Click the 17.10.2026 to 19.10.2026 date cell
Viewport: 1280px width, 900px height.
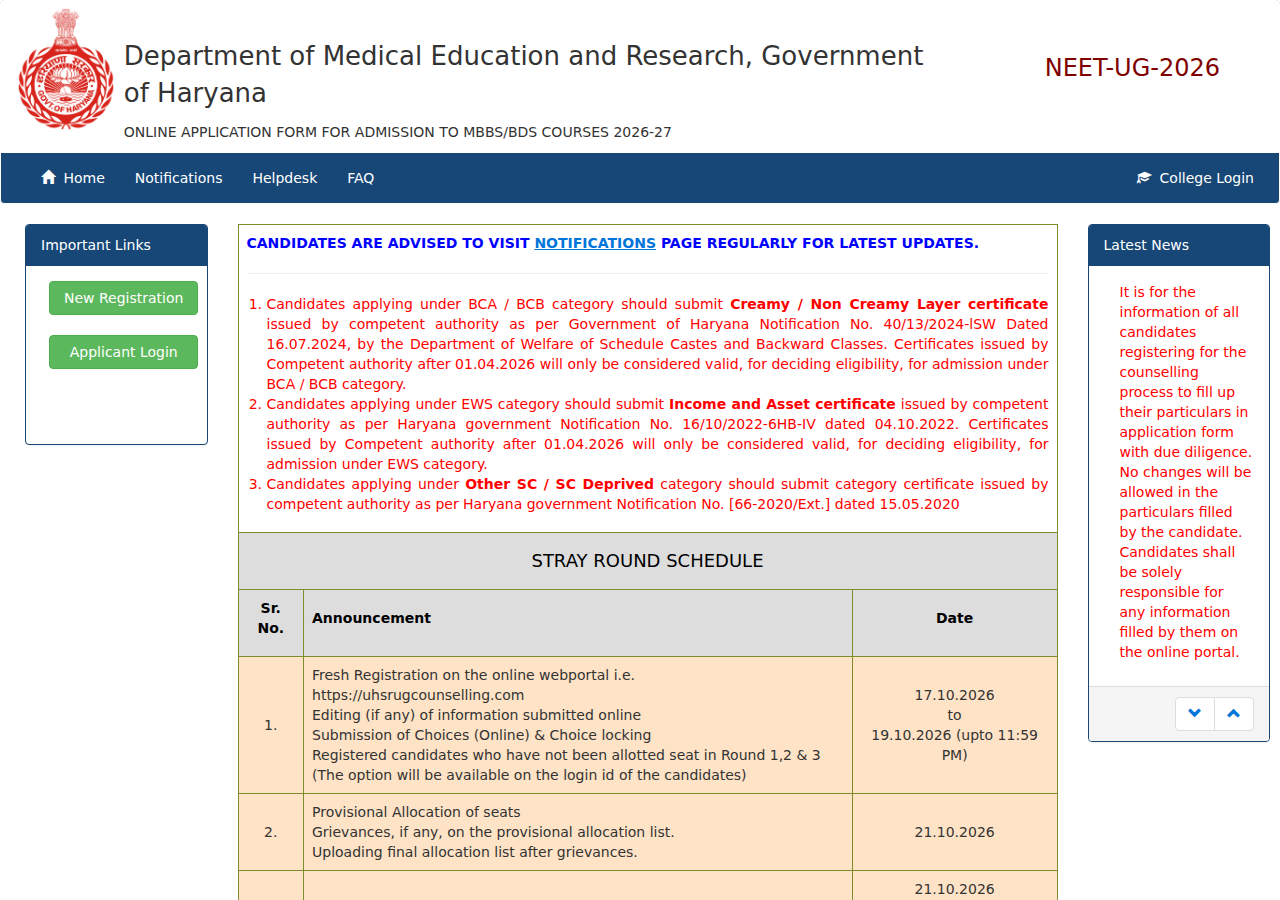(955, 725)
